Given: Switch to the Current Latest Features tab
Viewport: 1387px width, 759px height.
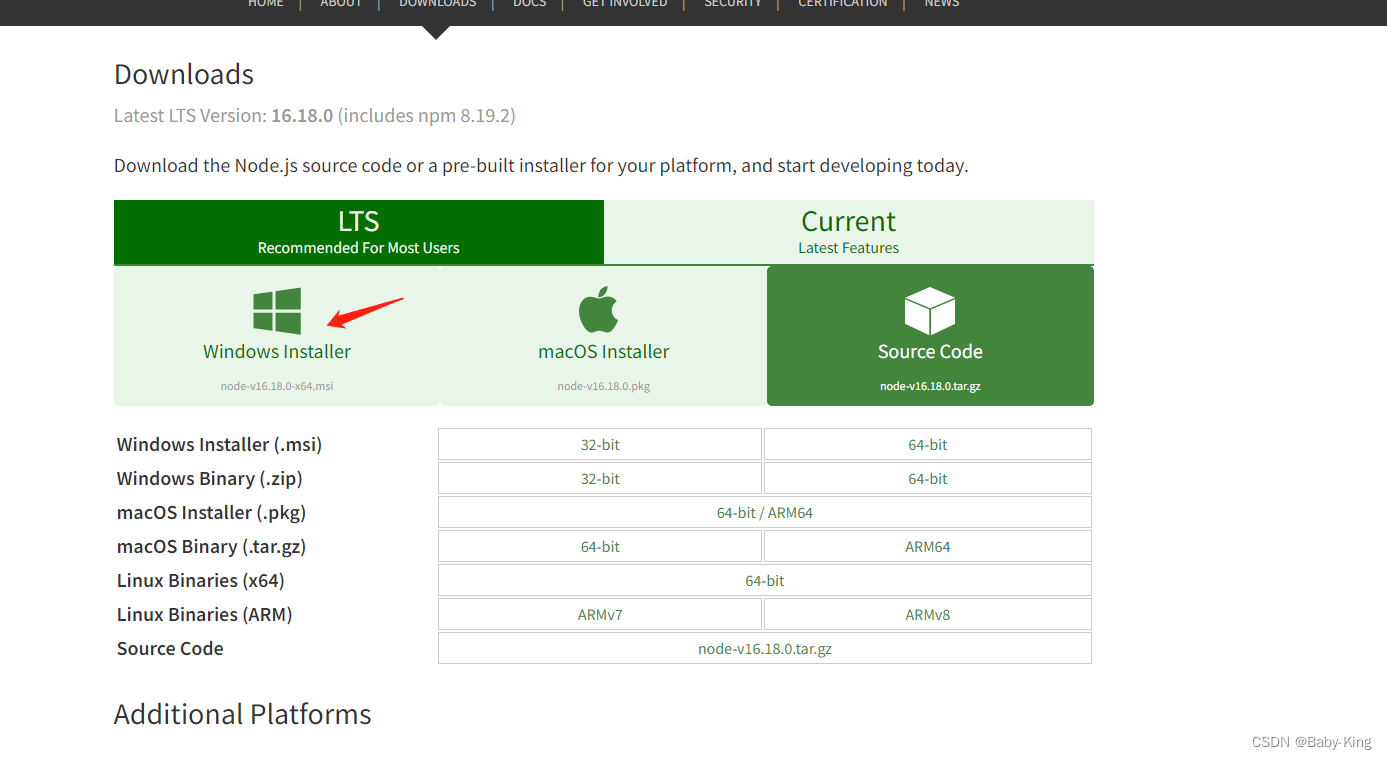Looking at the screenshot, I should 848,231.
